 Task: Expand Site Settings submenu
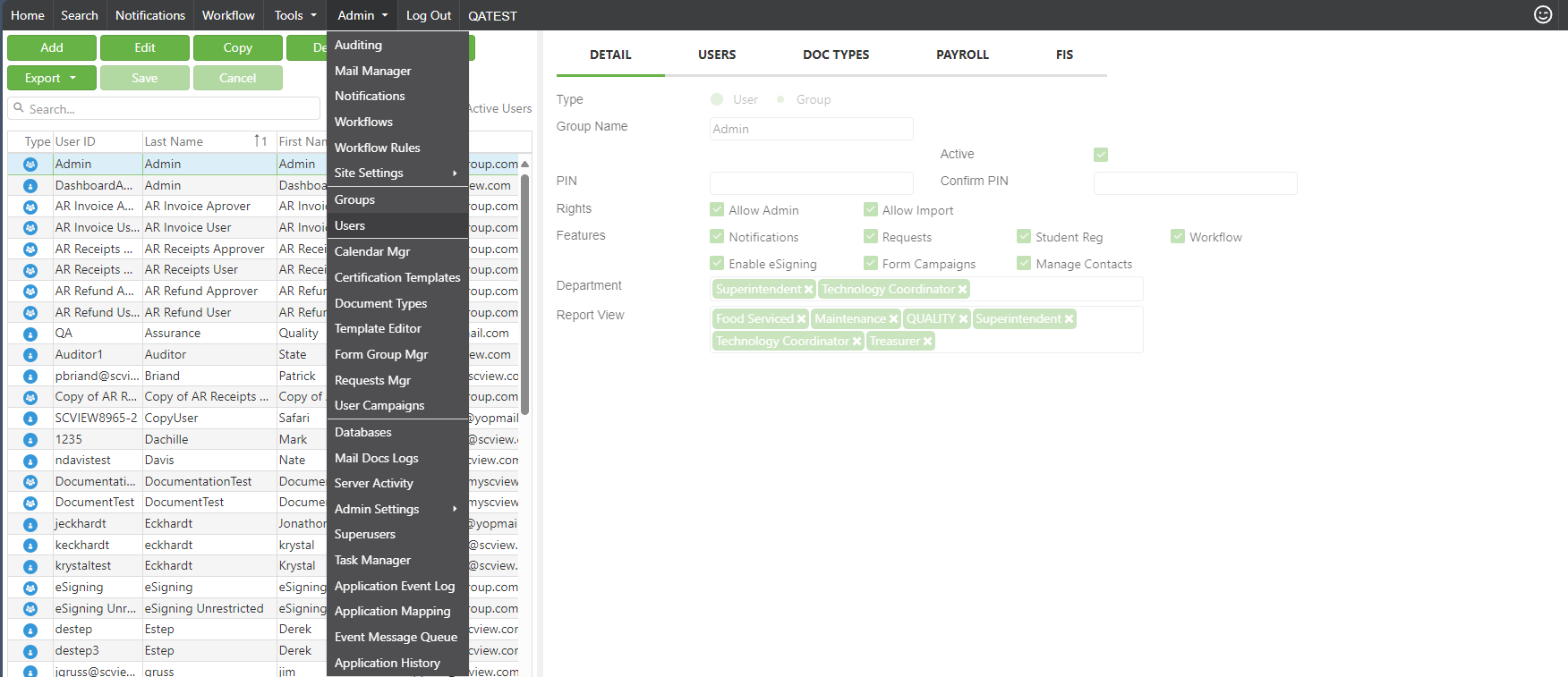point(397,173)
